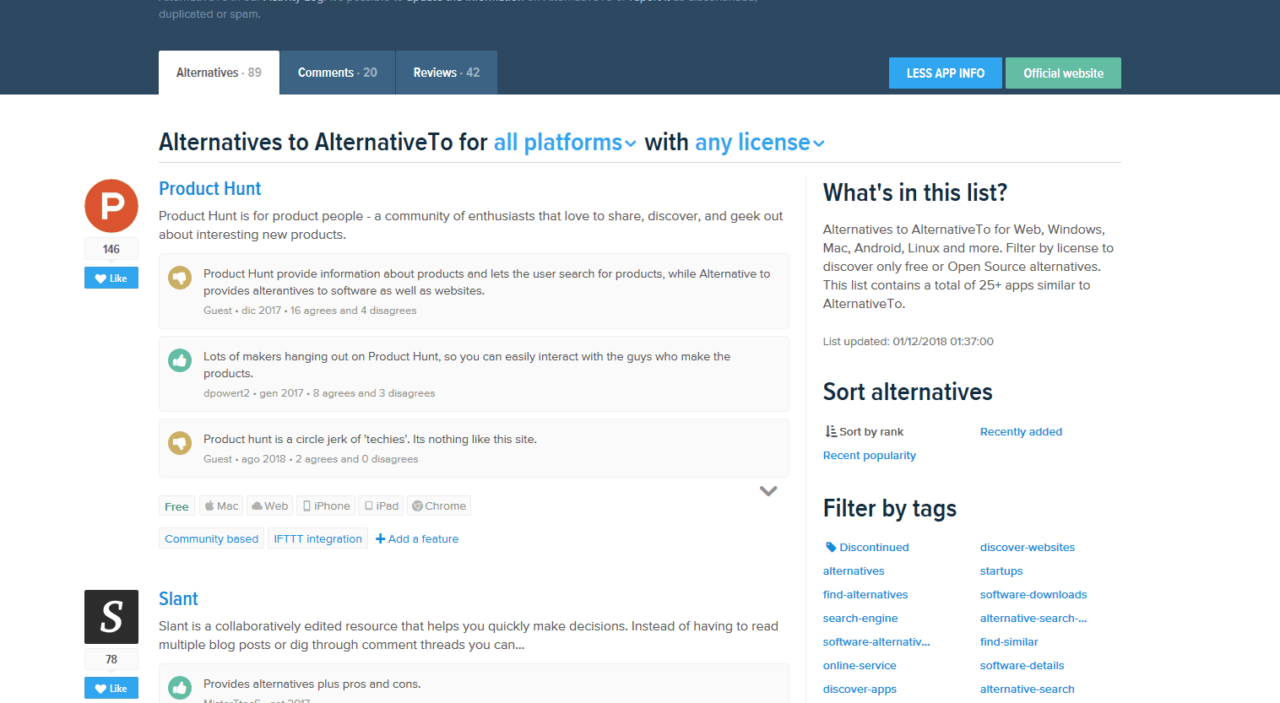Click the Official website button
Image resolution: width=1280 pixels, height=703 pixels.
click(1063, 72)
